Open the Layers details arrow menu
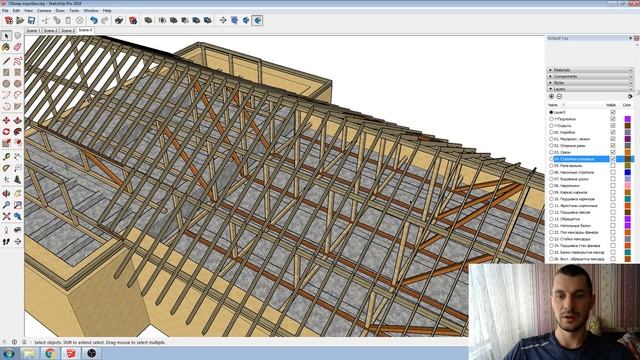This screenshot has height=360, width=640. pyautogui.click(x=630, y=96)
